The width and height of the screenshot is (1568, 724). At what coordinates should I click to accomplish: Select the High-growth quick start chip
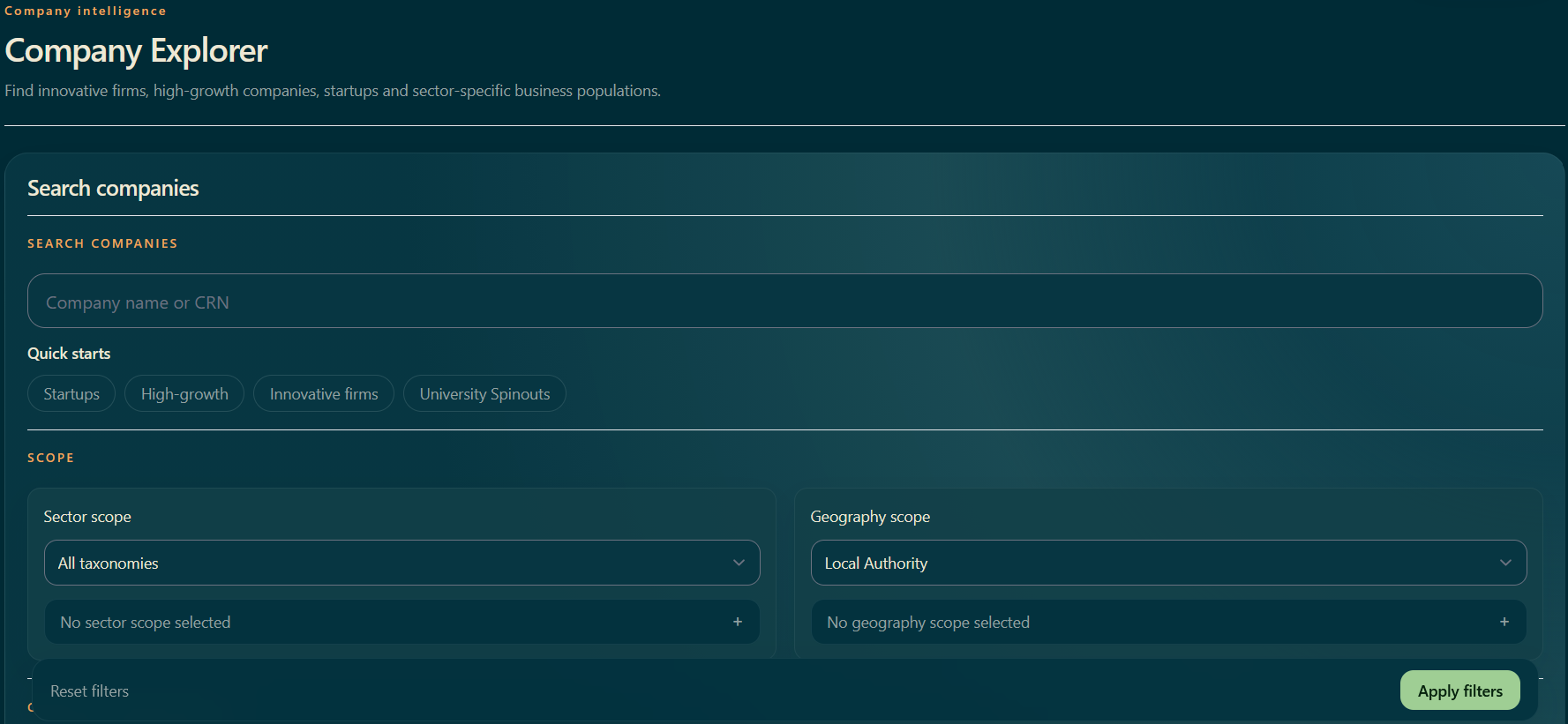pos(184,393)
